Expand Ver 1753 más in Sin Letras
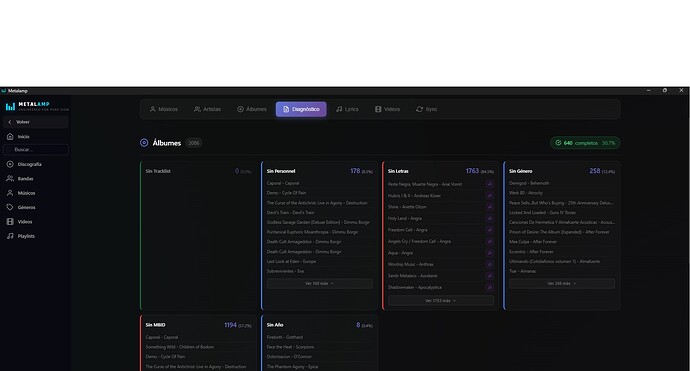 coord(440,301)
